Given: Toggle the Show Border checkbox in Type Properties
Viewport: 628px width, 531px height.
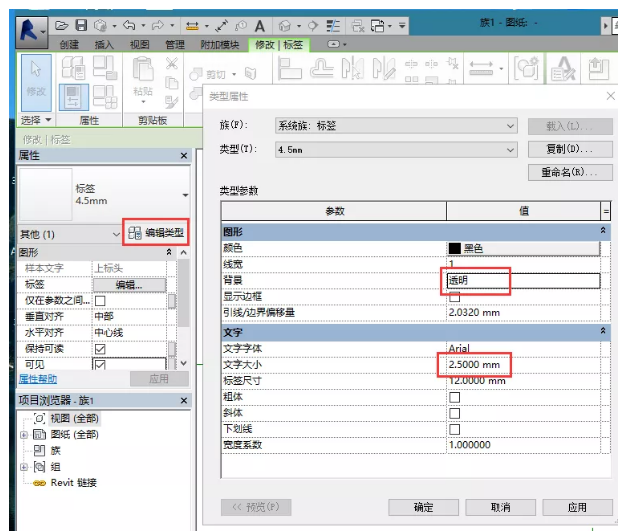Looking at the screenshot, I should point(454,297).
